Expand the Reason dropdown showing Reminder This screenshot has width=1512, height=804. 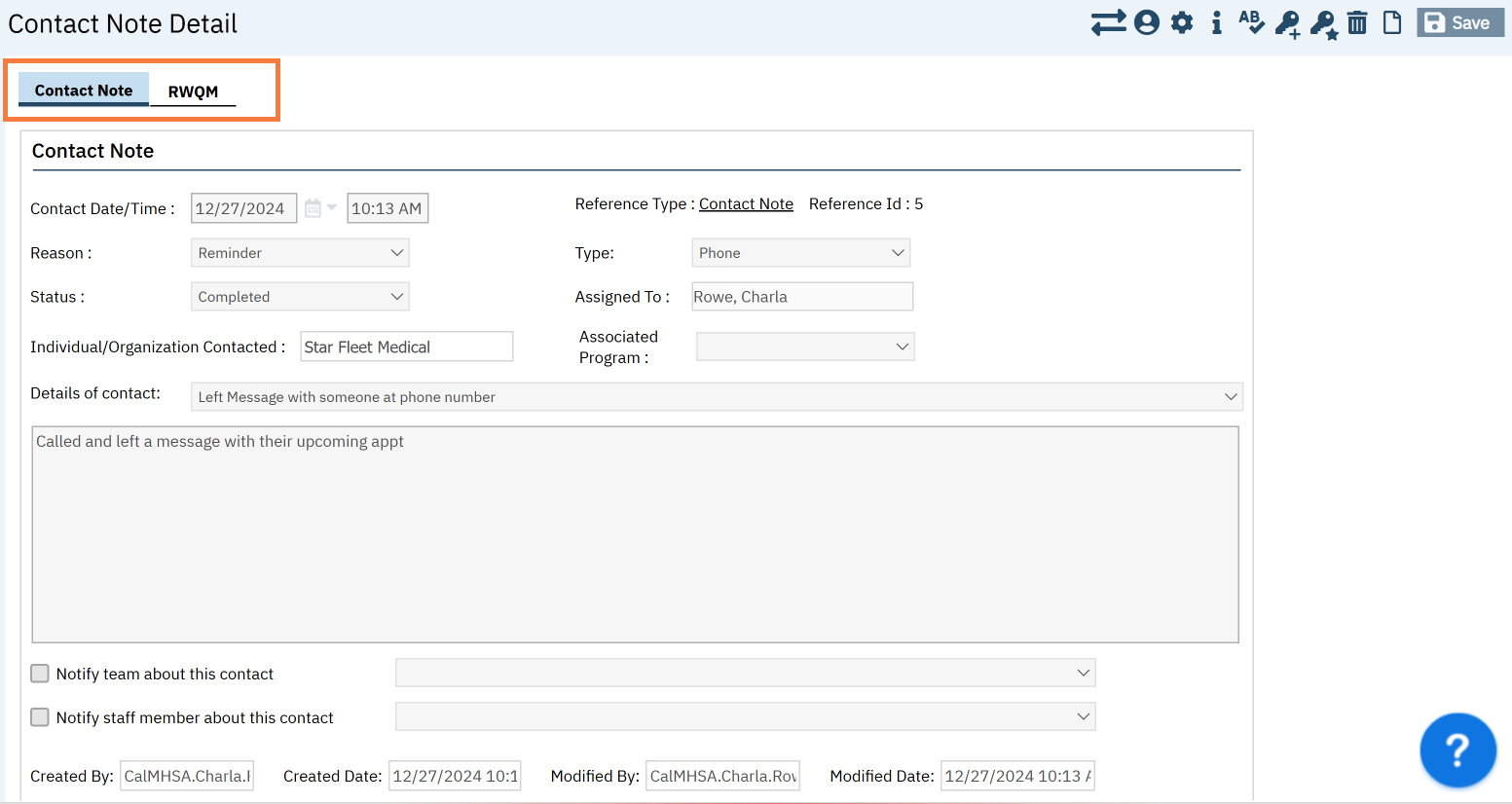[300, 253]
